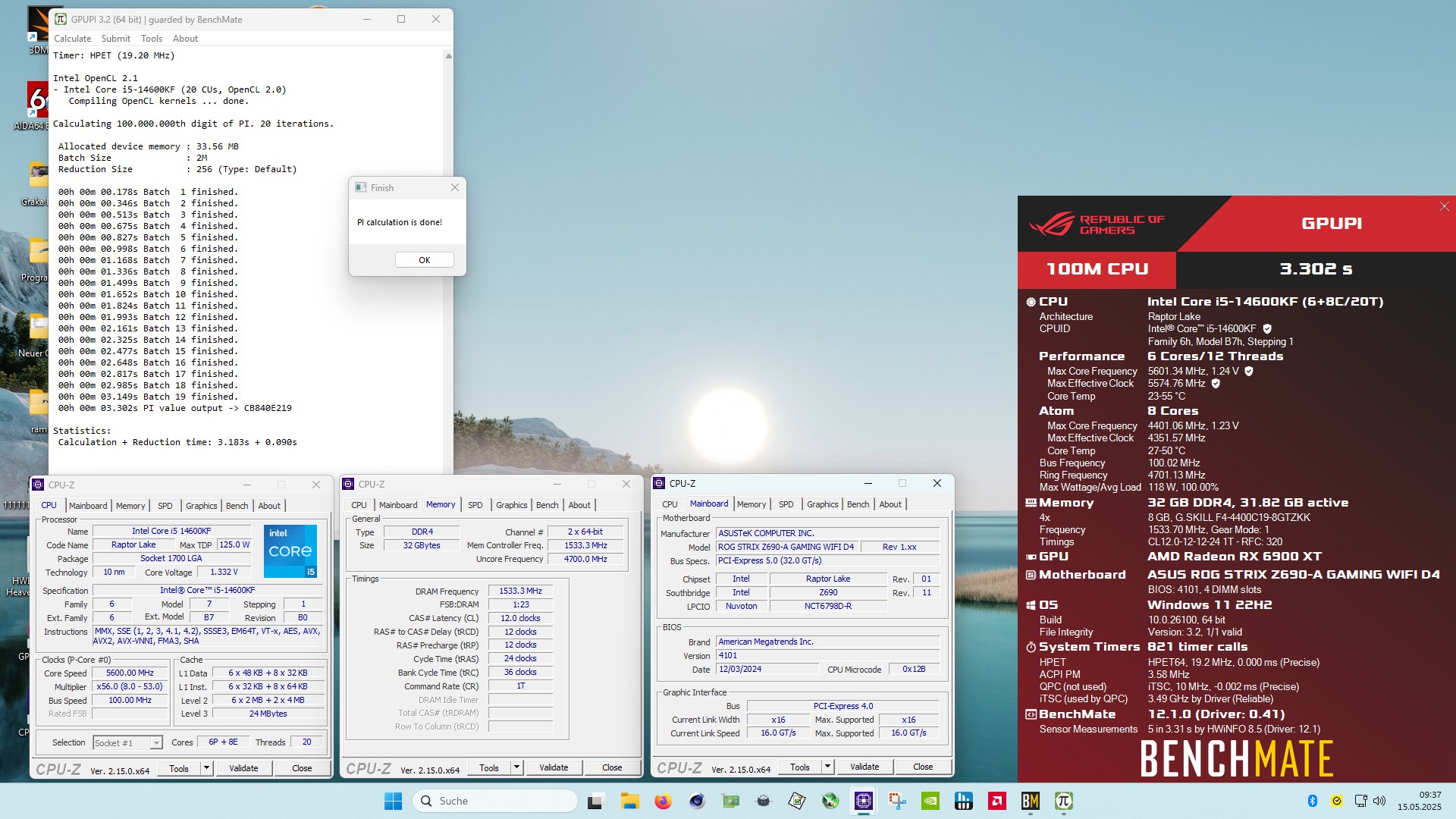
Task: Click the Intel Core i5 logo badge
Action: click(290, 551)
